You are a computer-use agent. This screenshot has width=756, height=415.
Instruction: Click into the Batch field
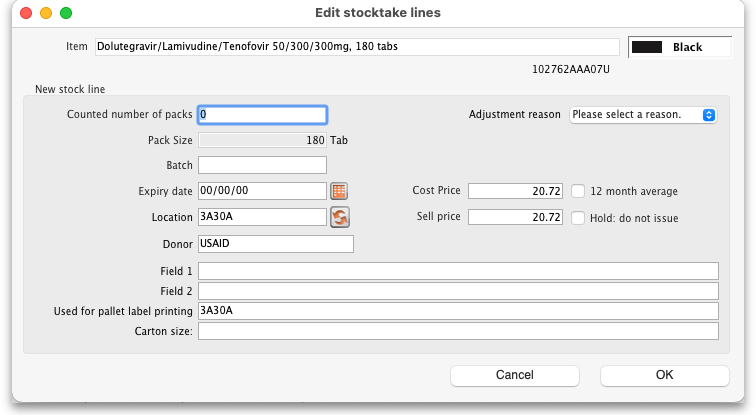262,165
